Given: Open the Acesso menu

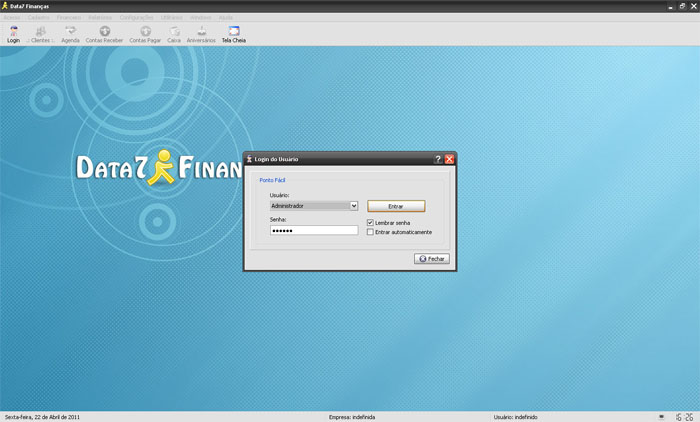Looking at the screenshot, I should [x=12, y=17].
